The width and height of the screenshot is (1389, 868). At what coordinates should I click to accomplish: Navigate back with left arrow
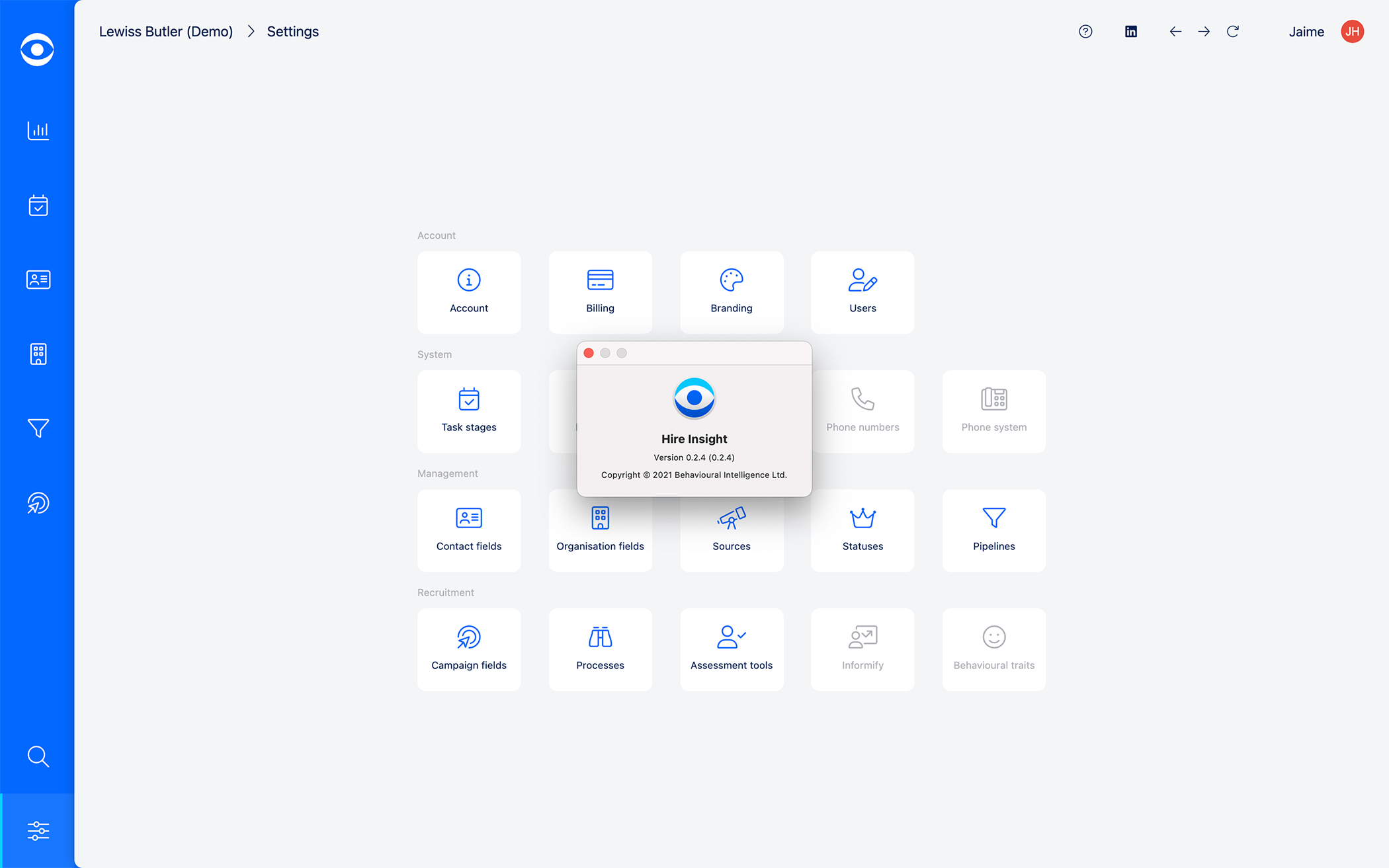[x=1175, y=32]
